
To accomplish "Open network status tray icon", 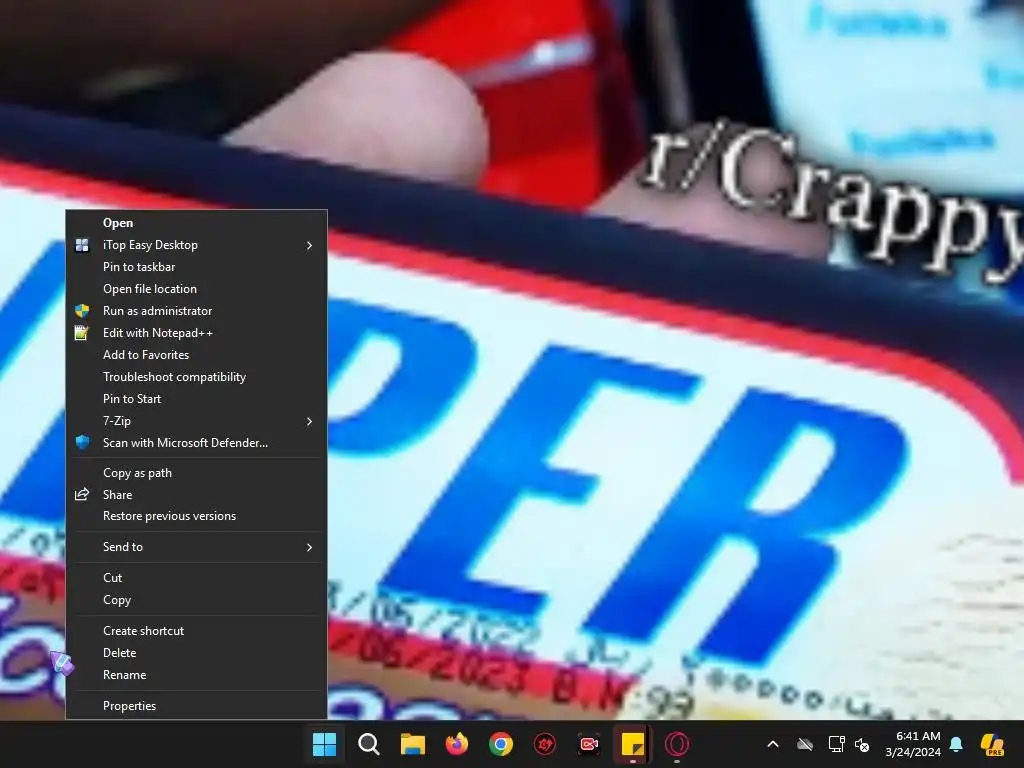I will [837, 744].
